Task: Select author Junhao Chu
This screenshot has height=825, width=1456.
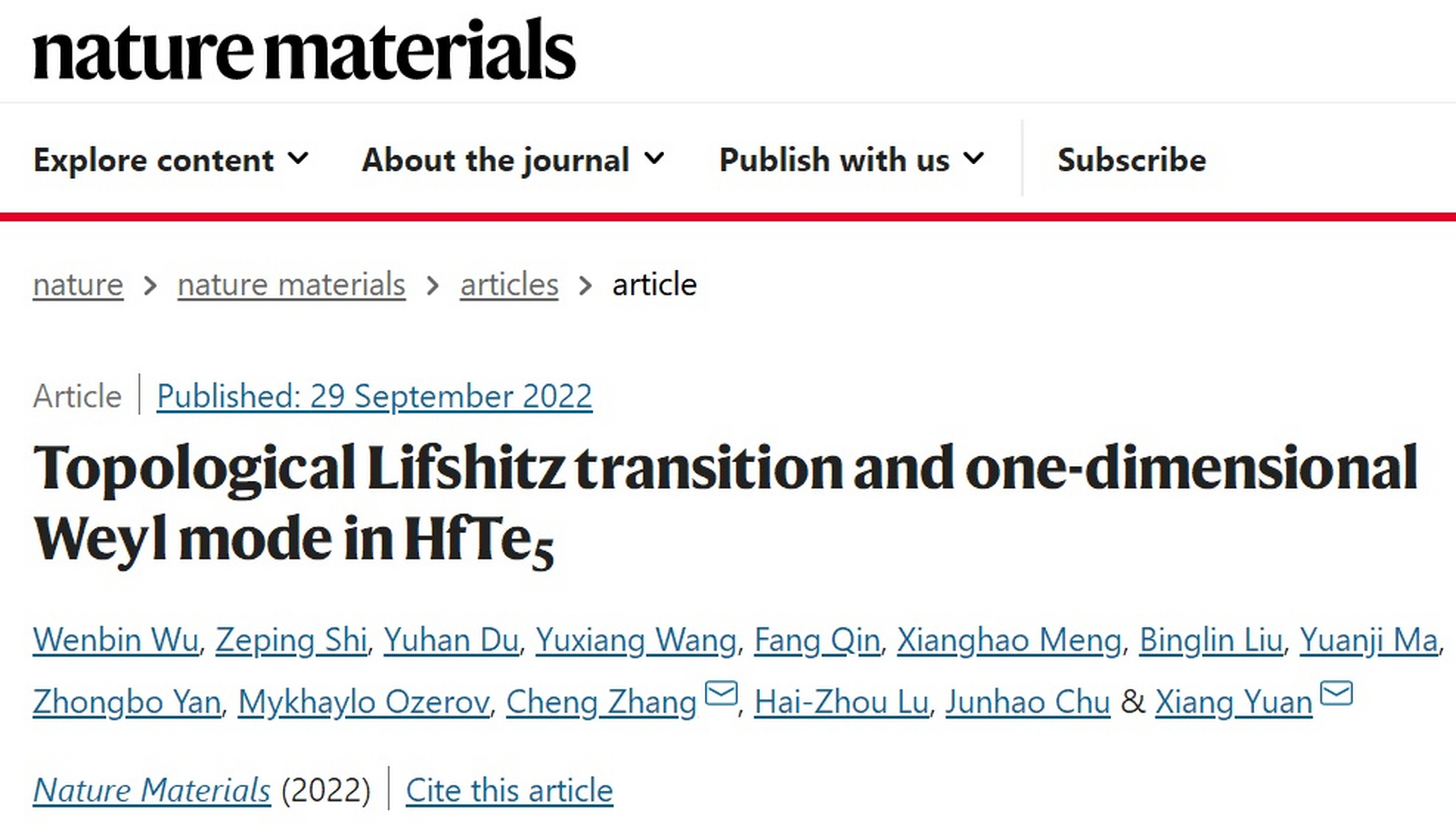Action: click(1028, 702)
